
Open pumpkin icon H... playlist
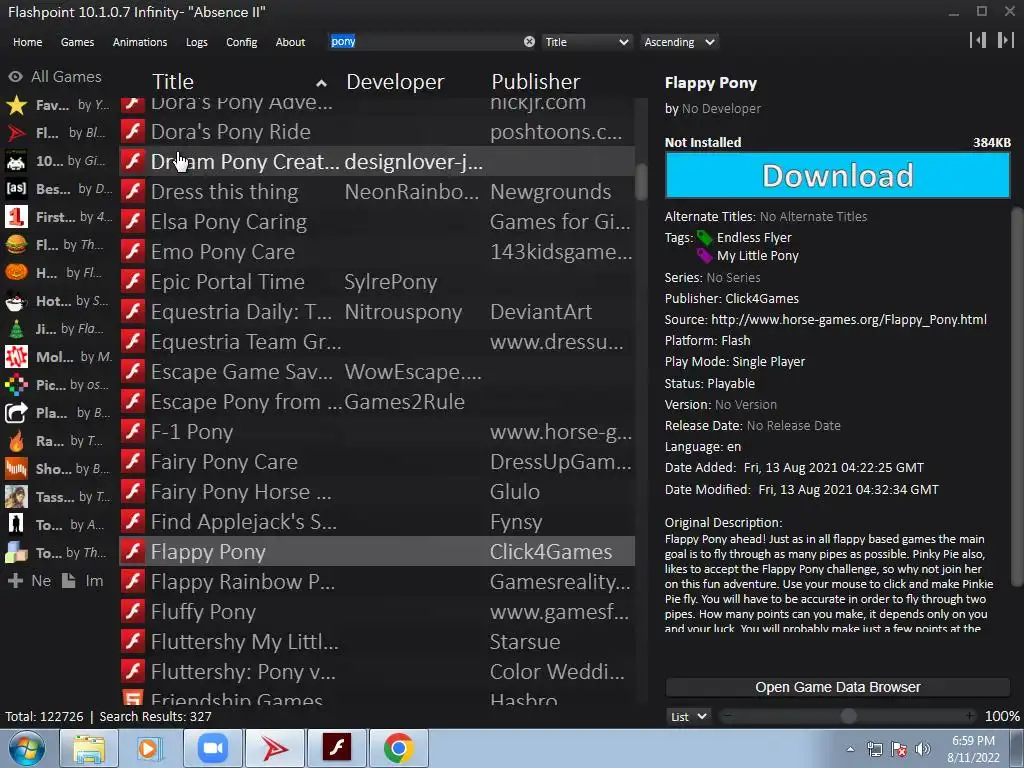(x=16, y=272)
